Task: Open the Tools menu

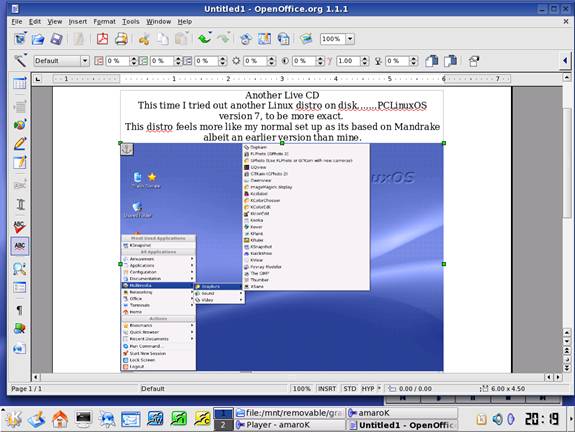Action: coord(131,22)
